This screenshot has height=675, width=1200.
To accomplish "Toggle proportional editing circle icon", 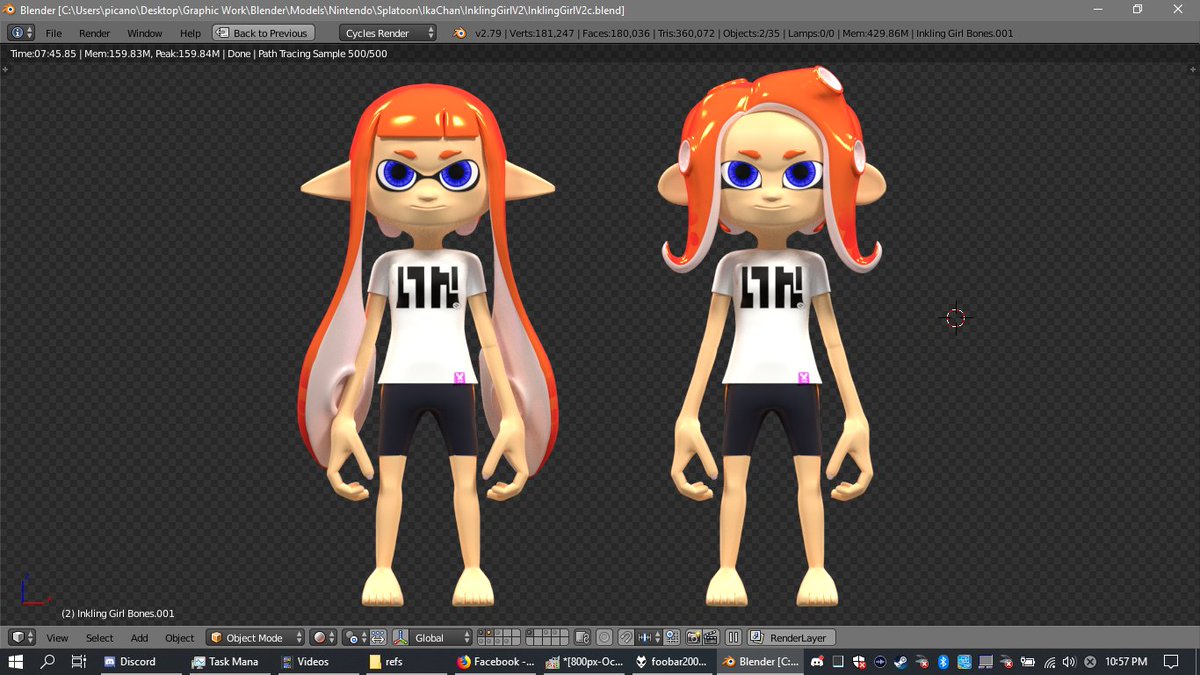I will (x=605, y=637).
